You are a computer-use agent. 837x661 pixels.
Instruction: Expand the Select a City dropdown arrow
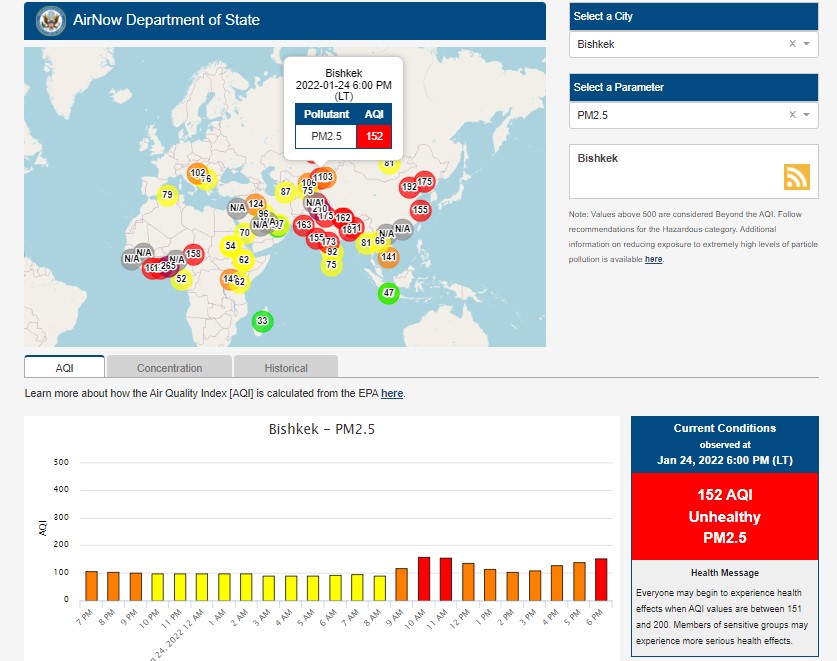[x=806, y=44]
